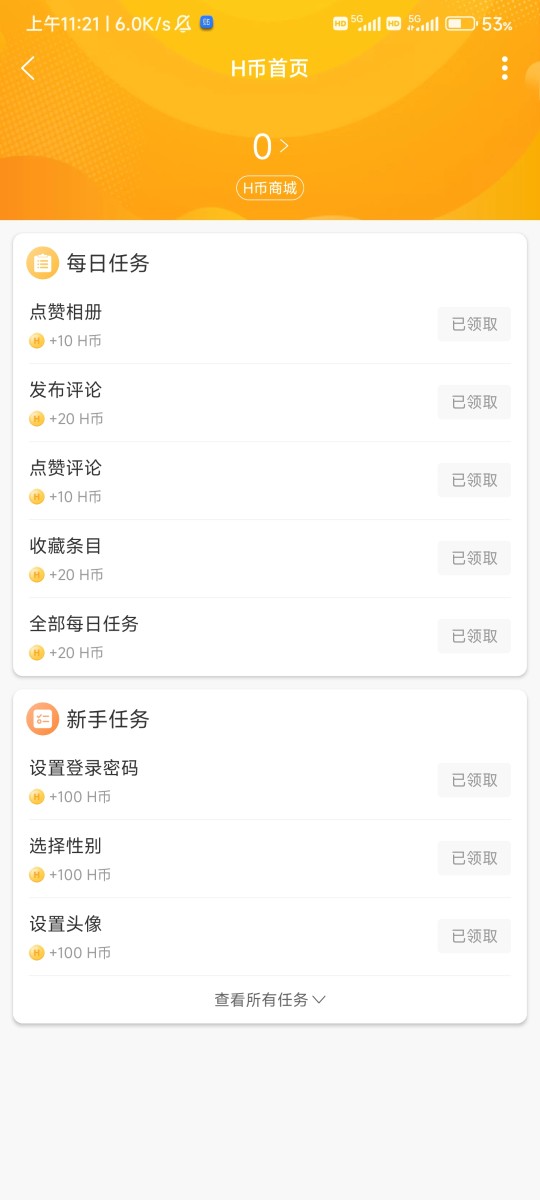
Task: Tap the 每日任务 clipboard icon
Action: (x=42, y=263)
